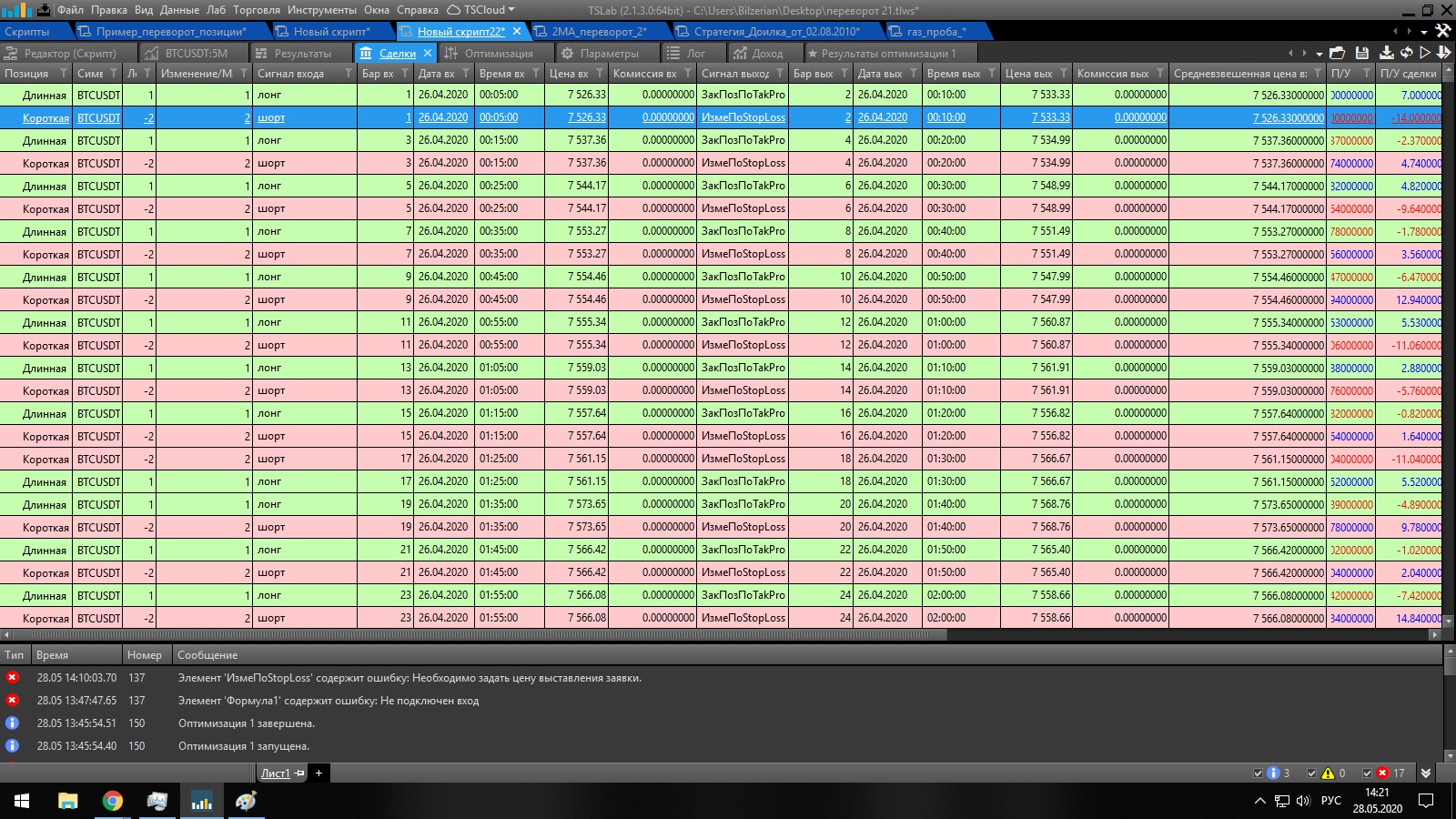The height and width of the screenshot is (819, 1456).
Task: Click the double down-arrow toolbar icon
Action: (1443, 53)
